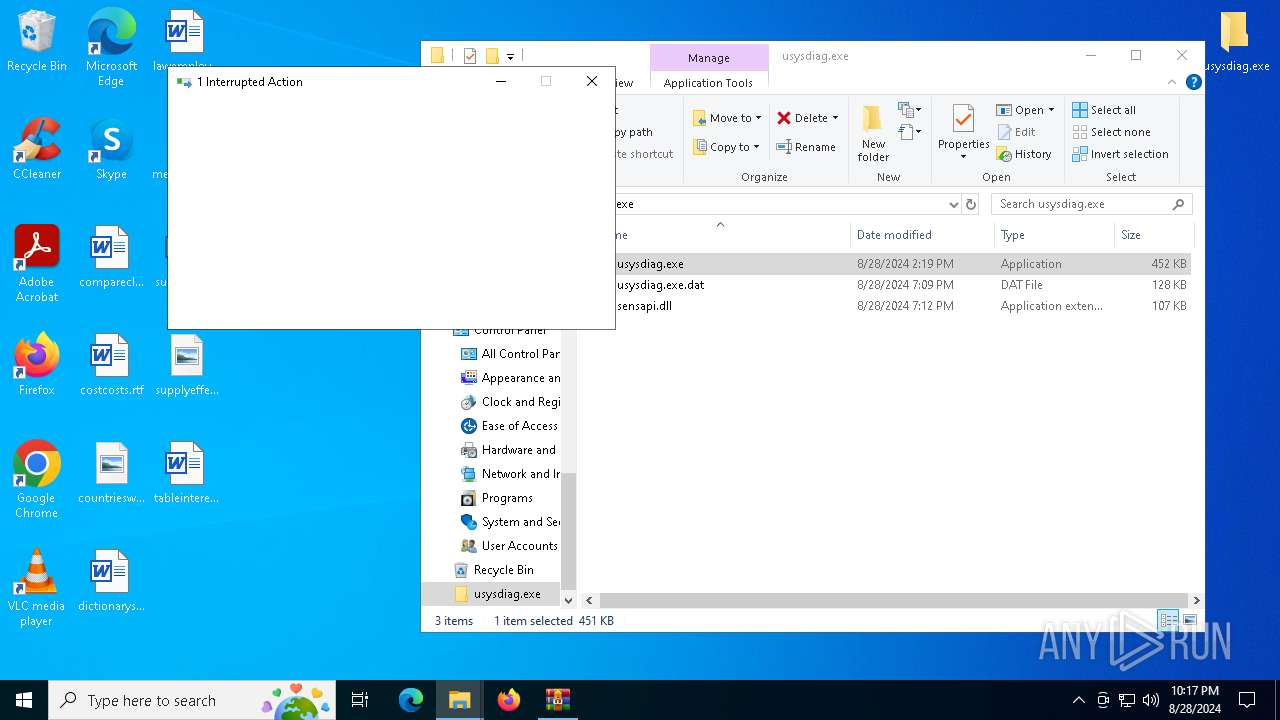The width and height of the screenshot is (1280, 720).
Task: Open User Accounts in navigation tree
Action: click(509, 546)
